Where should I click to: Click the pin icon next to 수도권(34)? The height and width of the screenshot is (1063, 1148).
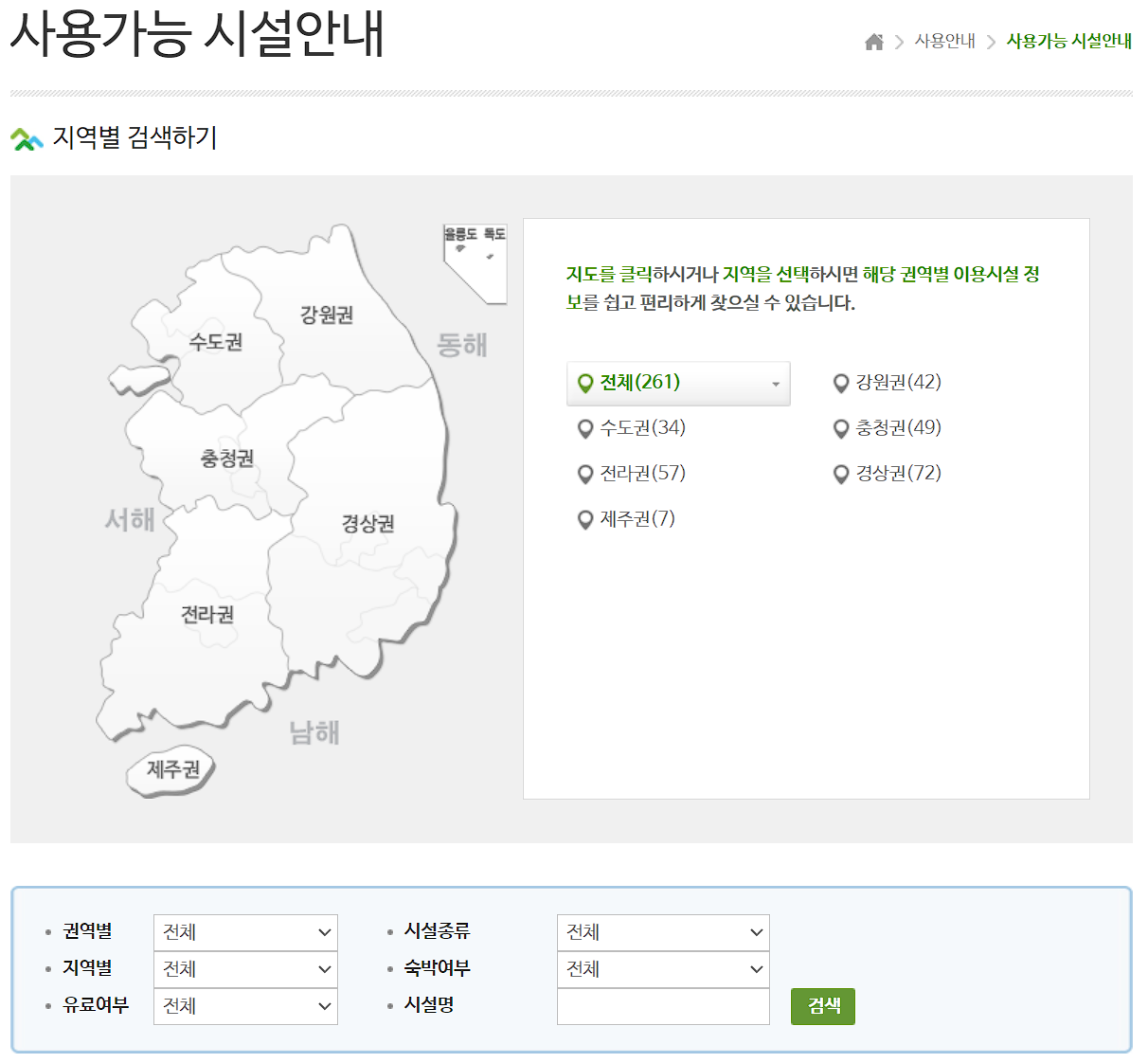pyautogui.click(x=585, y=428)
